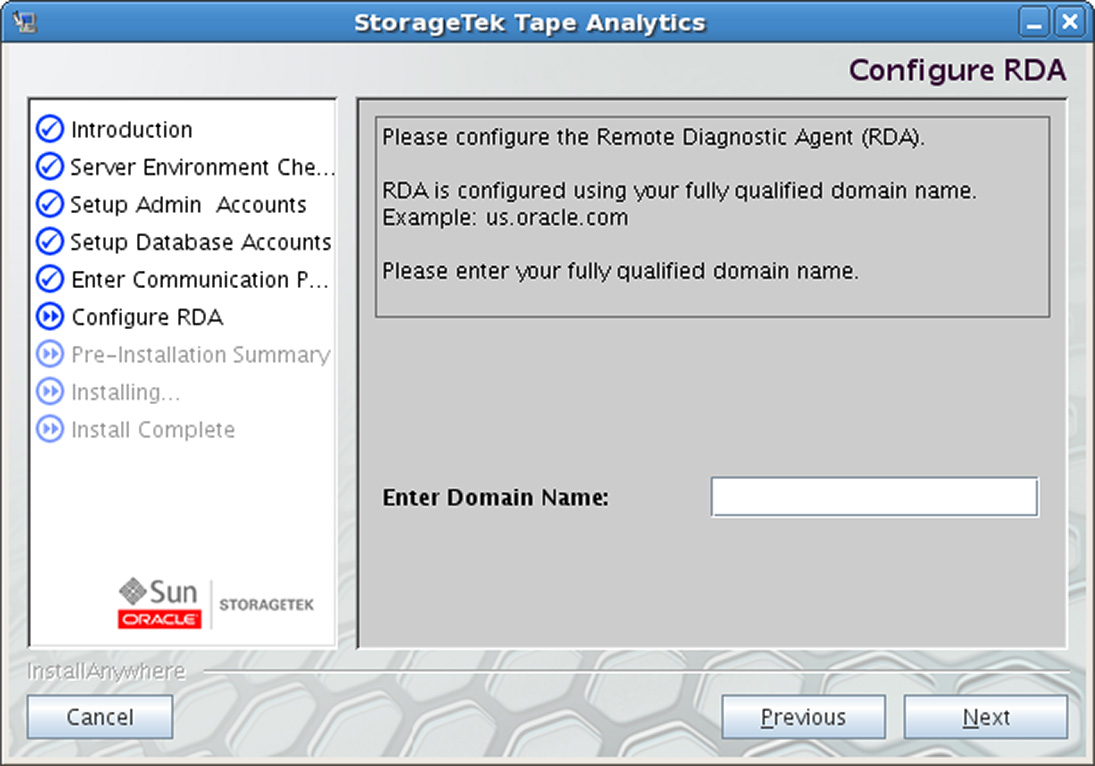Proceed with the Next button
Screen dimensions: 1095x766
(x=986, y=717)
